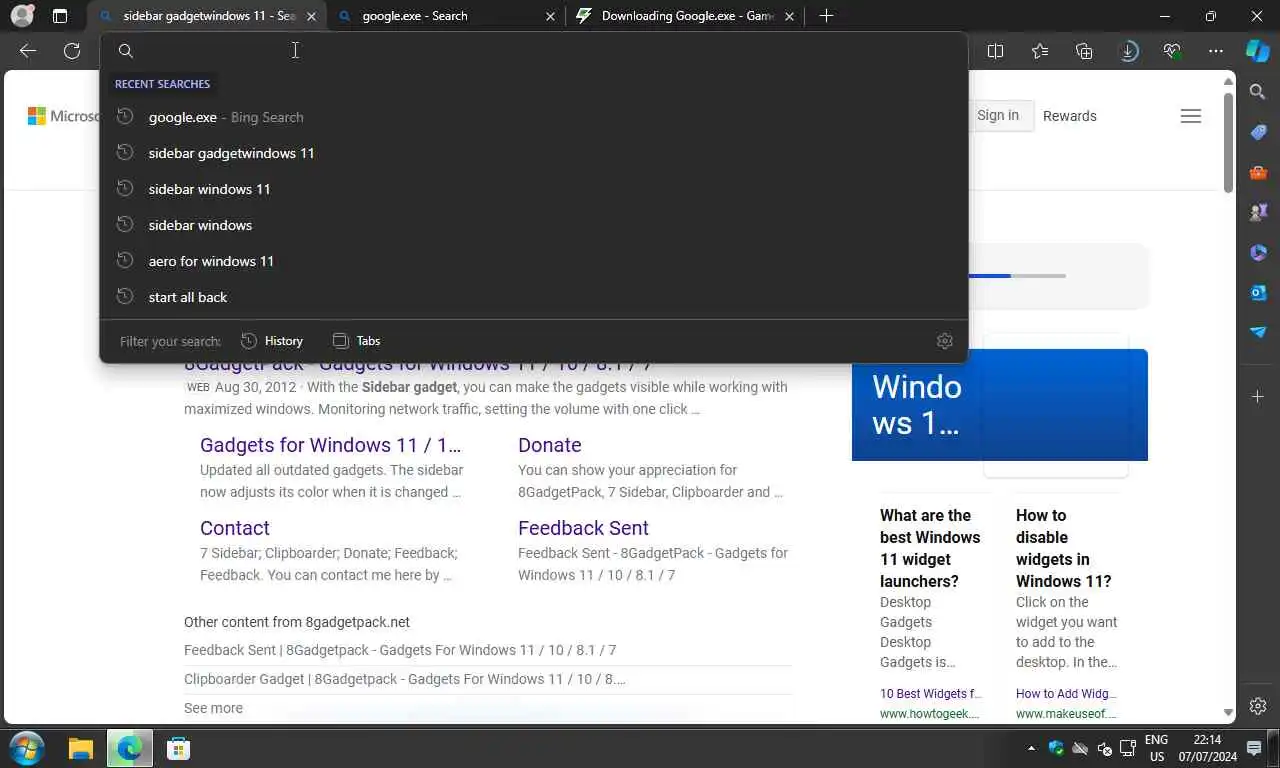The height and width of the screenshot is (768, 1280).
Task: Open Microsoft Rewards link
Action: pos(1070,116)
